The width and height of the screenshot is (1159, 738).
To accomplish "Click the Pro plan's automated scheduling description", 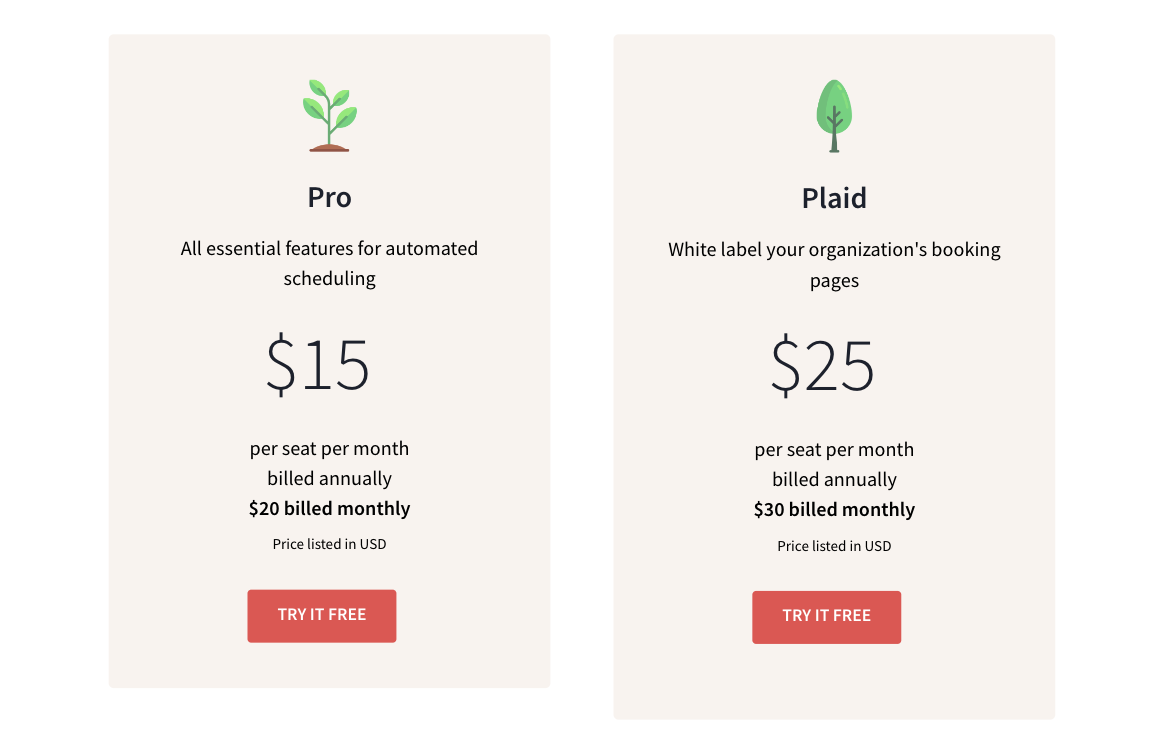I will [330, 263].
